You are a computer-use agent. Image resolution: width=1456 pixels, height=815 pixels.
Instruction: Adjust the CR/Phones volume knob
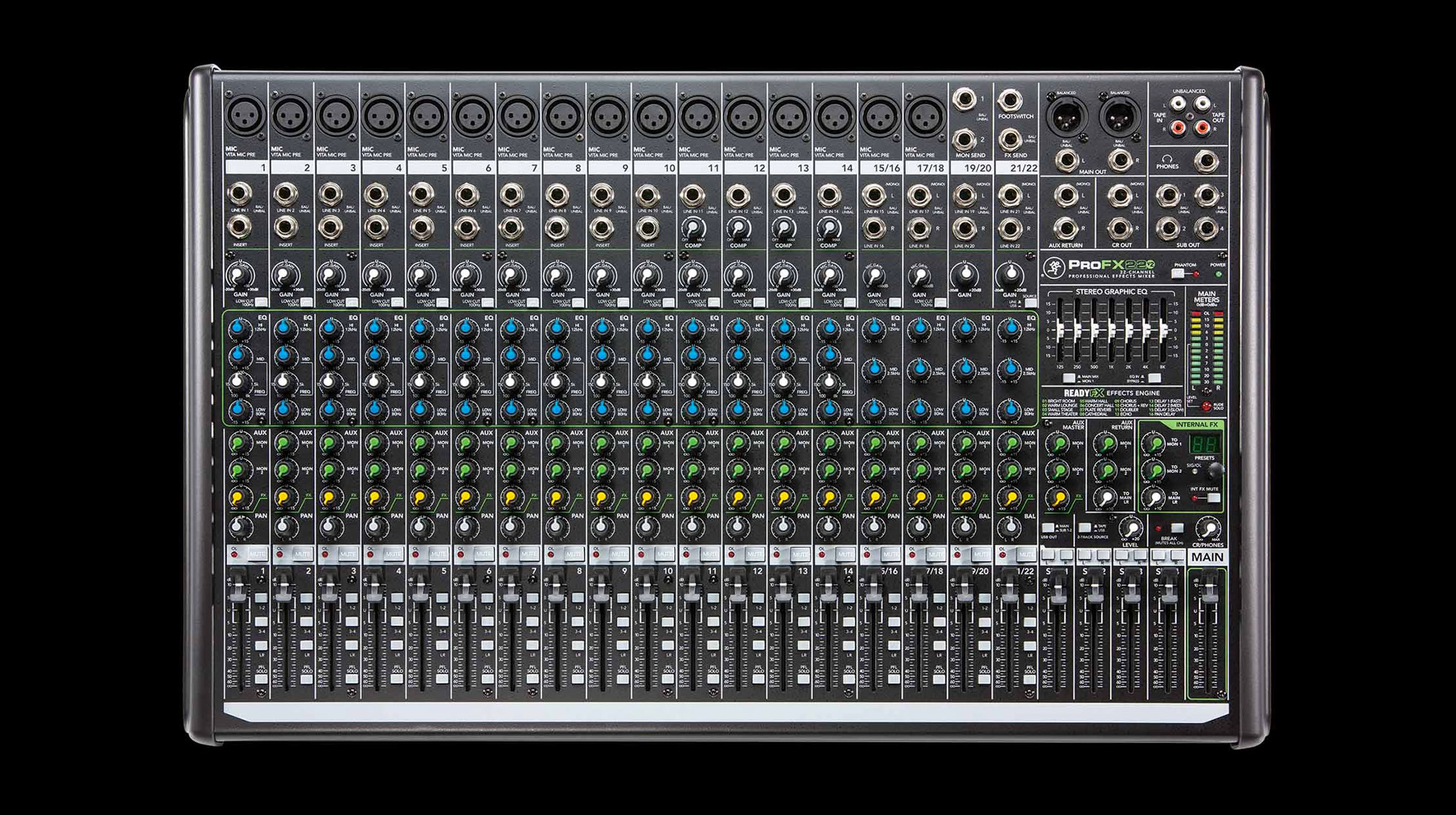click(x=1209, y=528)
